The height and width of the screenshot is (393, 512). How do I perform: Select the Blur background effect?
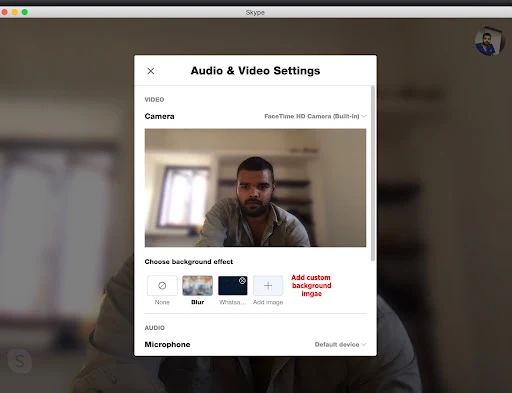(197, 286)
